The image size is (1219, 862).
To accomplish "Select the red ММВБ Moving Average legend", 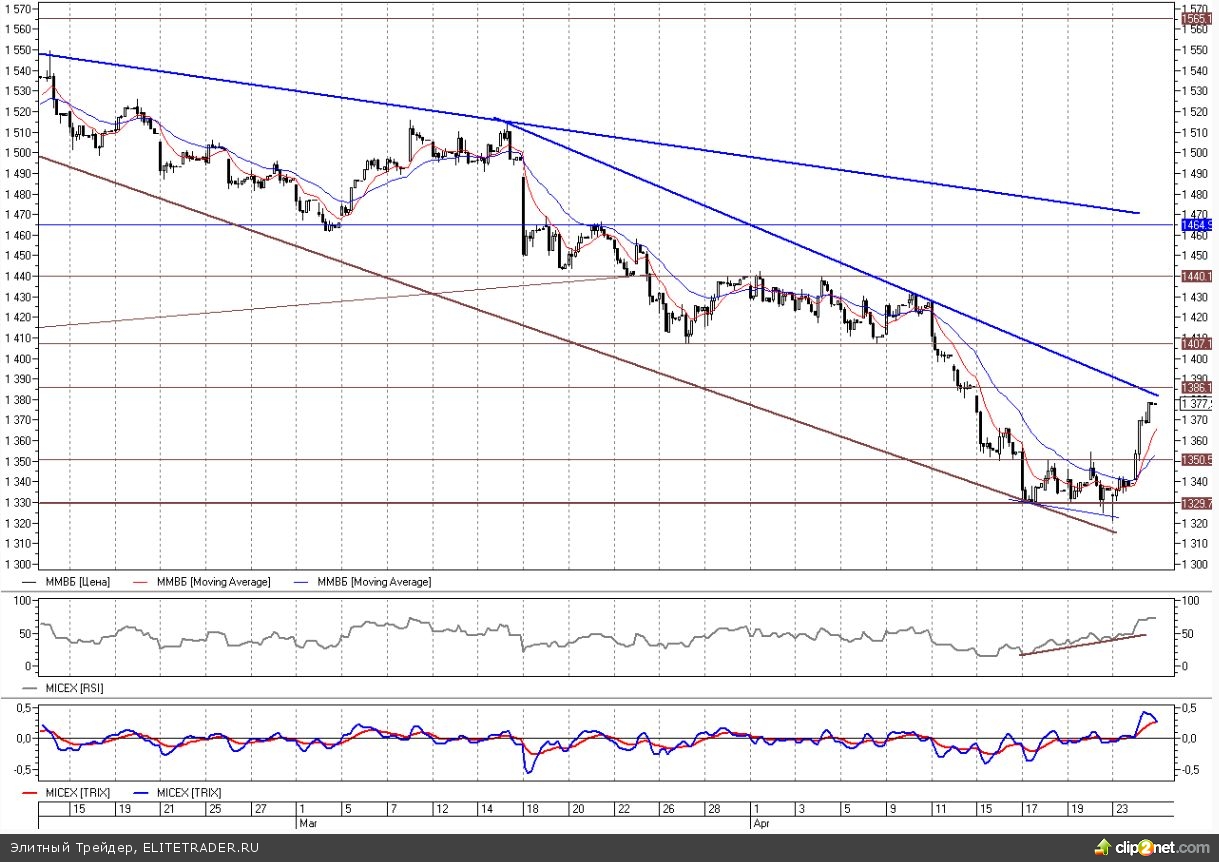I will click(210, 581).
